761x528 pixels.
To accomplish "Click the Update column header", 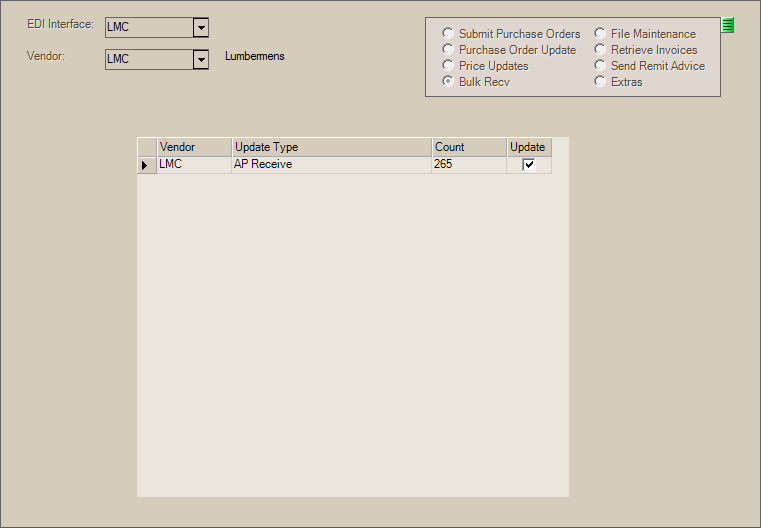I will (529, 147).
